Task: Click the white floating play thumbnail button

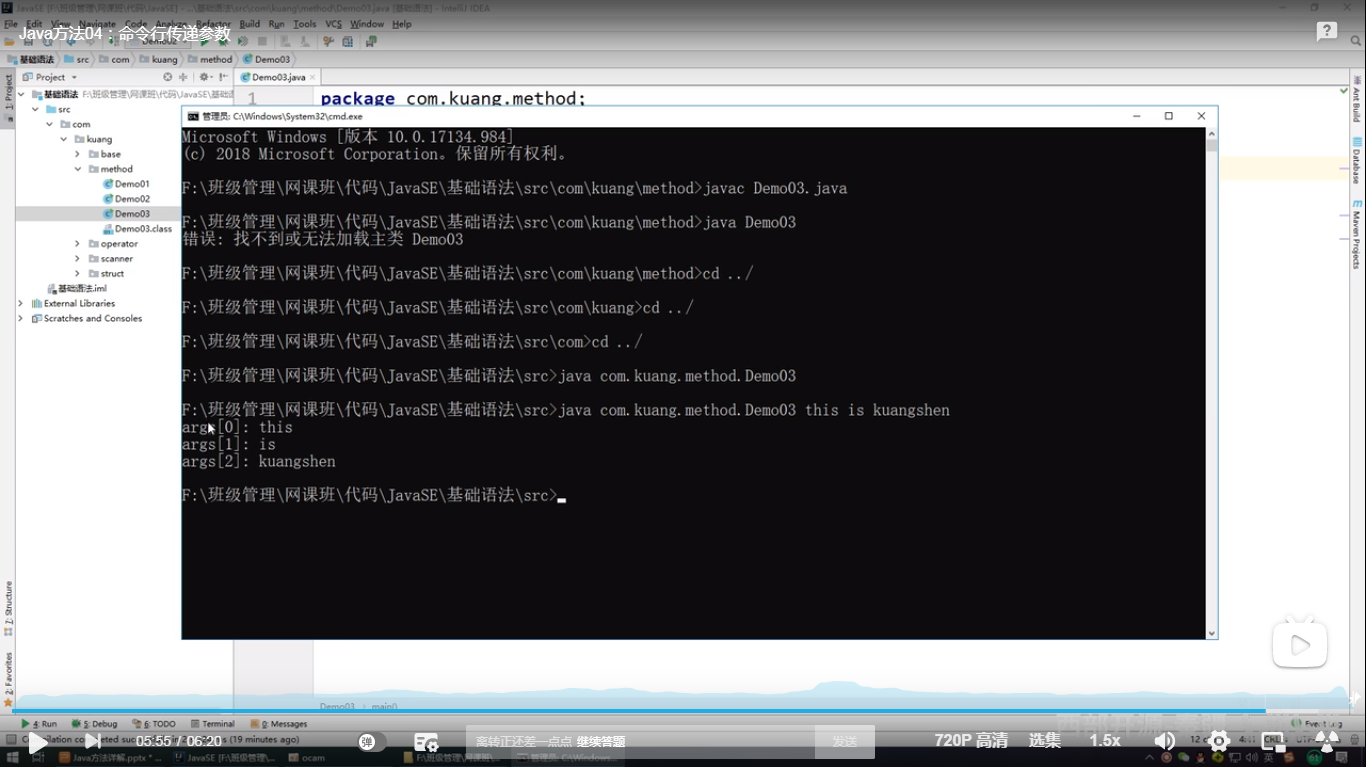Action: (x=1300, y=645)
